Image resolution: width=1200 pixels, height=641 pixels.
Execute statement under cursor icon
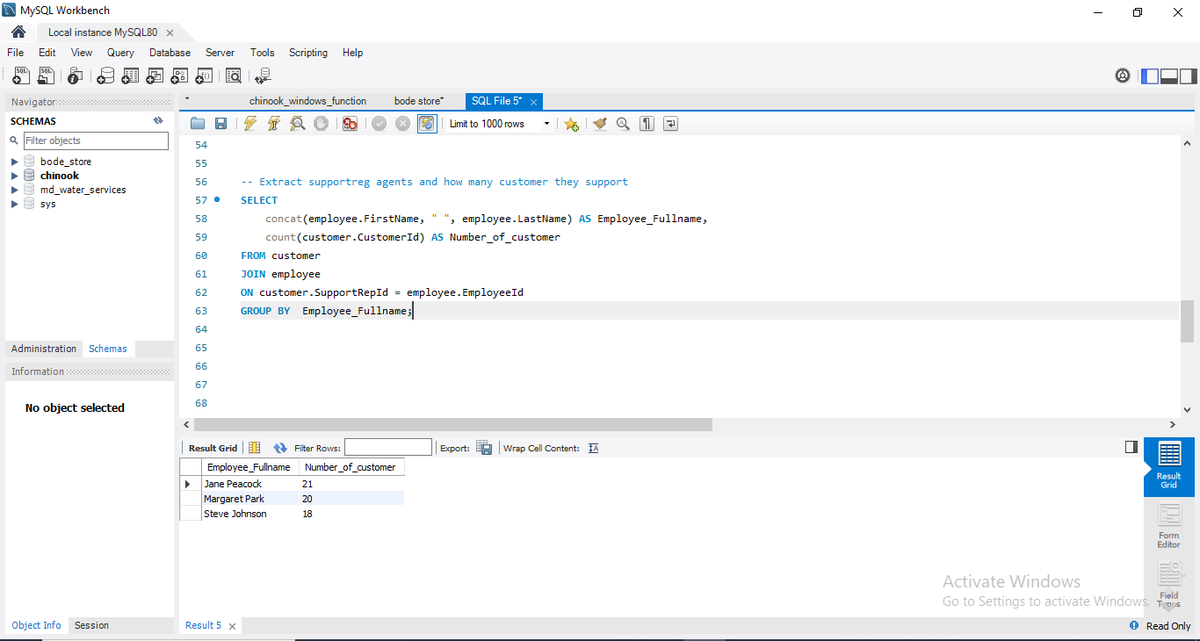[x=273, y=124]
